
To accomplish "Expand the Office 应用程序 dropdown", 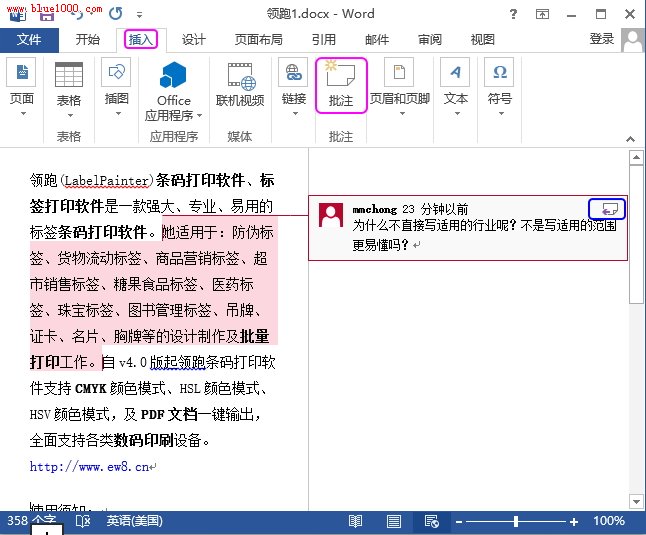I will (x=199, y=116).
